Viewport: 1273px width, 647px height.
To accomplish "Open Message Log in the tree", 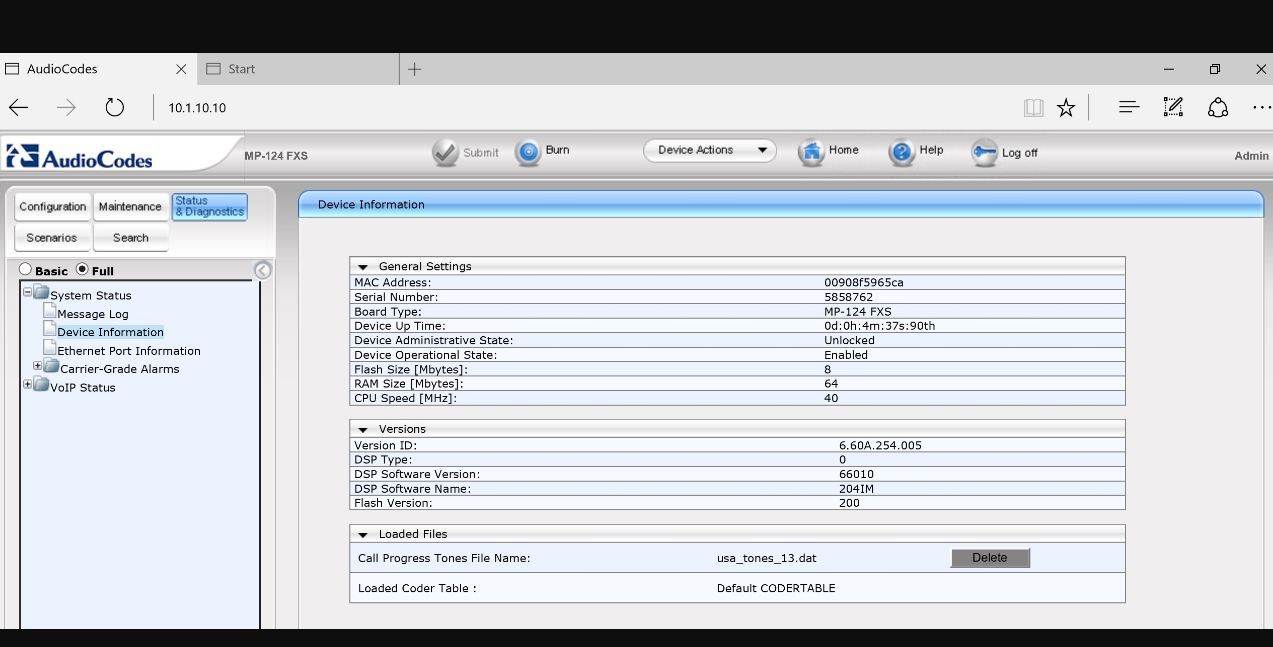I will click(93, 314).
